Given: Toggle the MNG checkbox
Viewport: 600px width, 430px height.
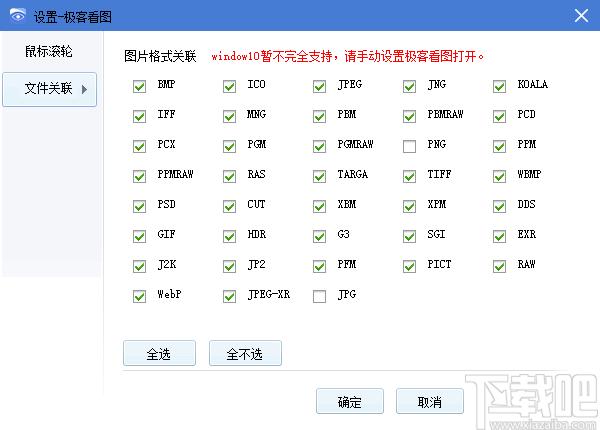Looking at the screenshot, I should 229,116.
